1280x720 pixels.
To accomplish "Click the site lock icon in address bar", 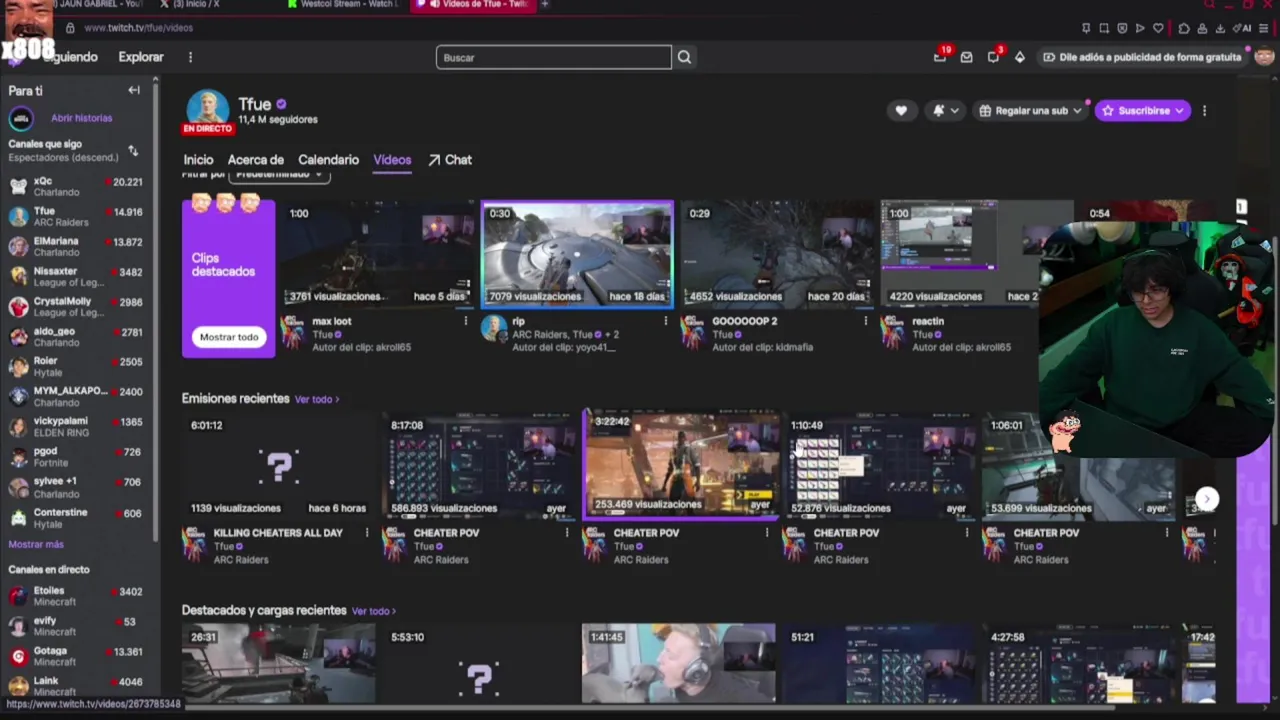I will click(x=70, y=28).
